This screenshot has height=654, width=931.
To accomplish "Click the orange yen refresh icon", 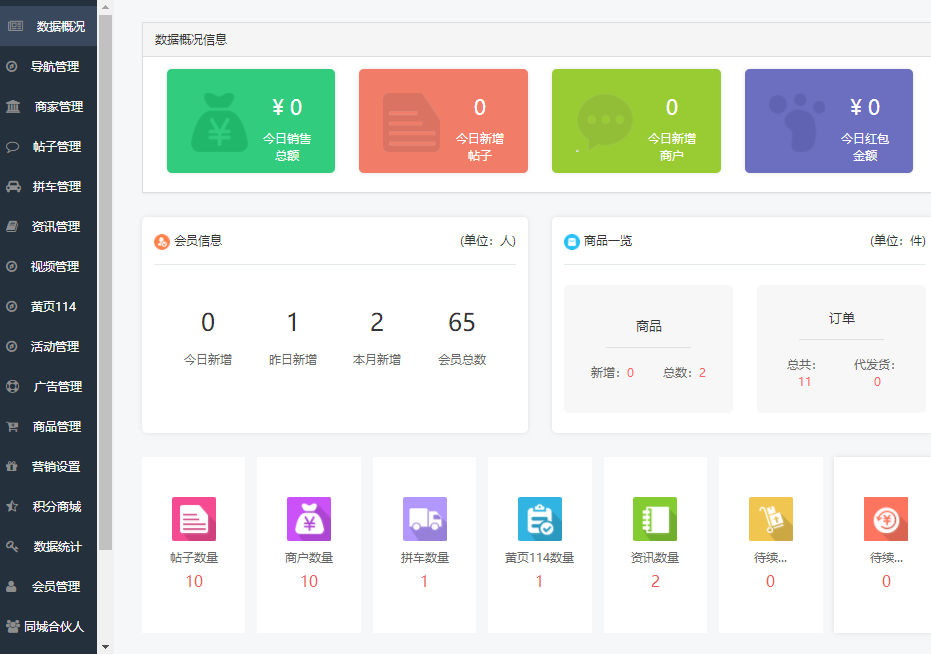I will pos(886,519).
